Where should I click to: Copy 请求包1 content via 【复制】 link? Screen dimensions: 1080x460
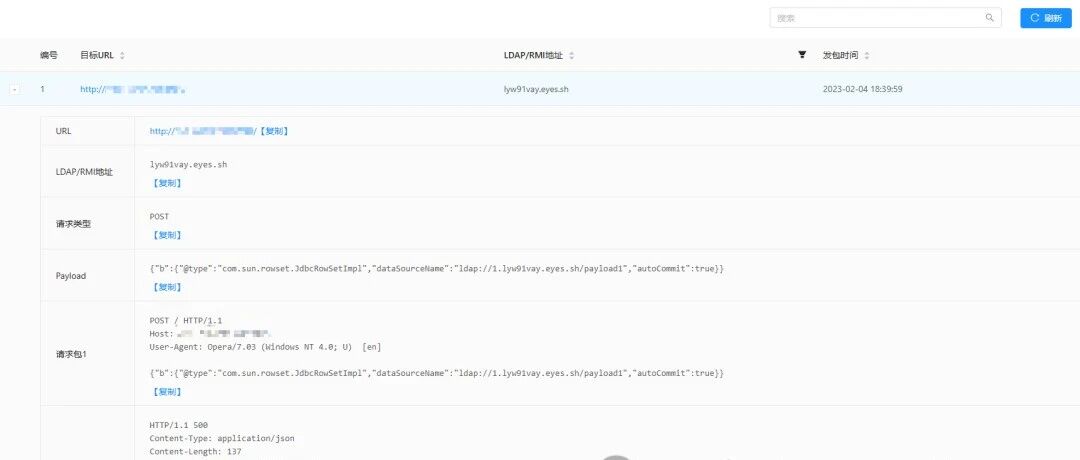(166, 391)
